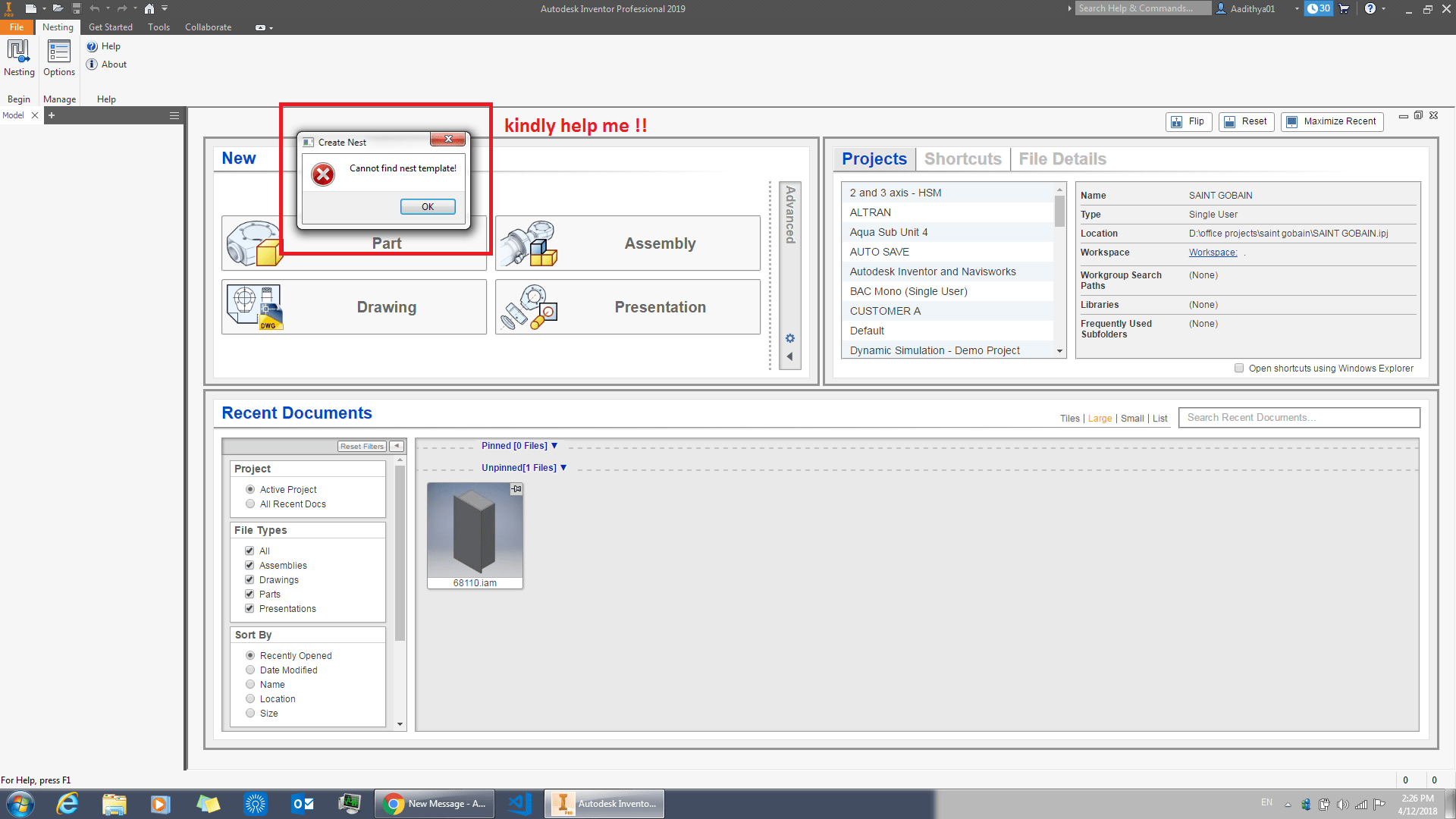Image resolution: width=1456 pixels, height=819 pixels.
Task: Pin the 68110.iam recent document
Action: coord(516,489)
